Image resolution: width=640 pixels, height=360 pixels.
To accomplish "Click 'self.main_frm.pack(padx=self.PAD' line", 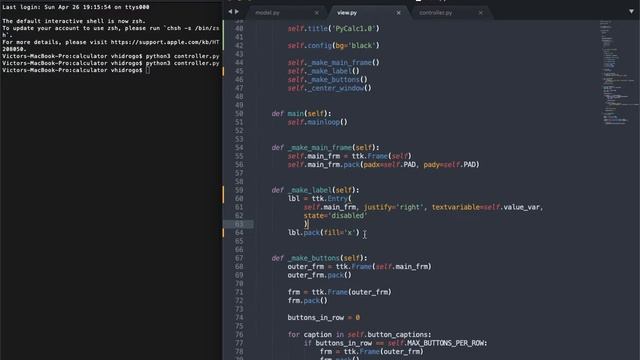I will pyautogui.click(x=383, y=164).
